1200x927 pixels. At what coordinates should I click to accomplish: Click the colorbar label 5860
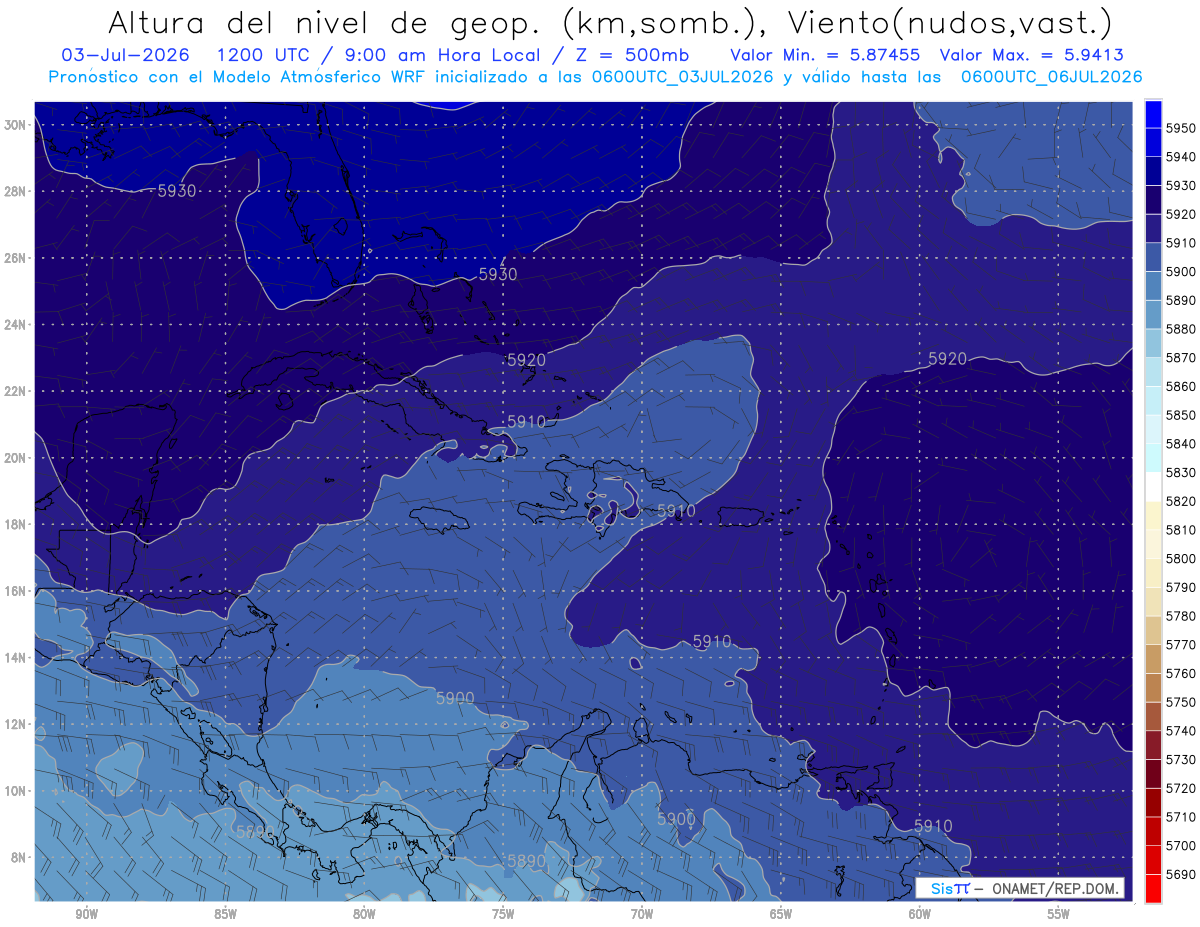(1180, 386)
